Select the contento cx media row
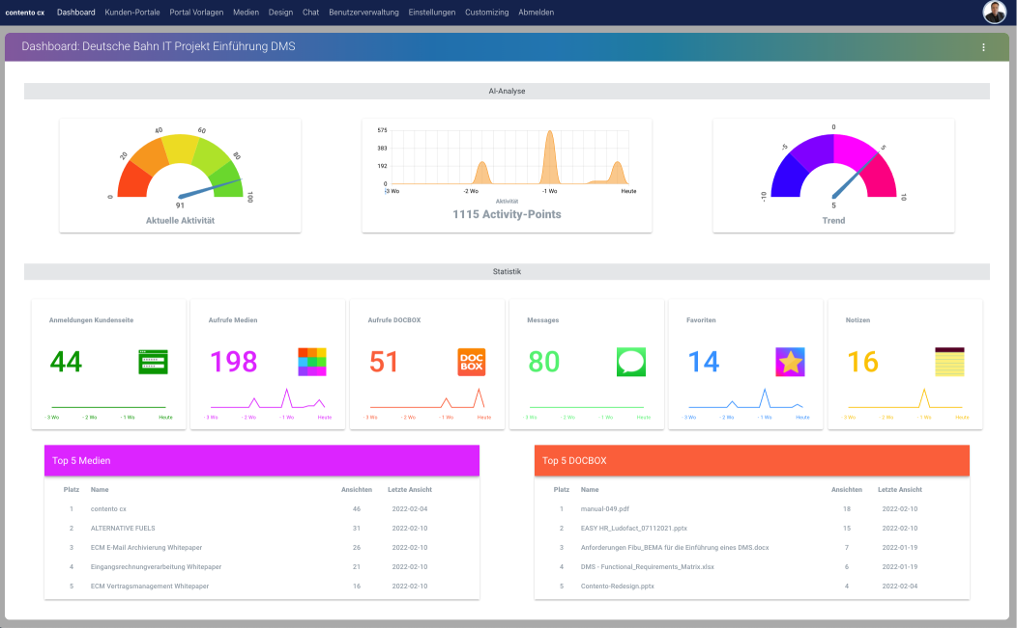 [x=262, y=509]
